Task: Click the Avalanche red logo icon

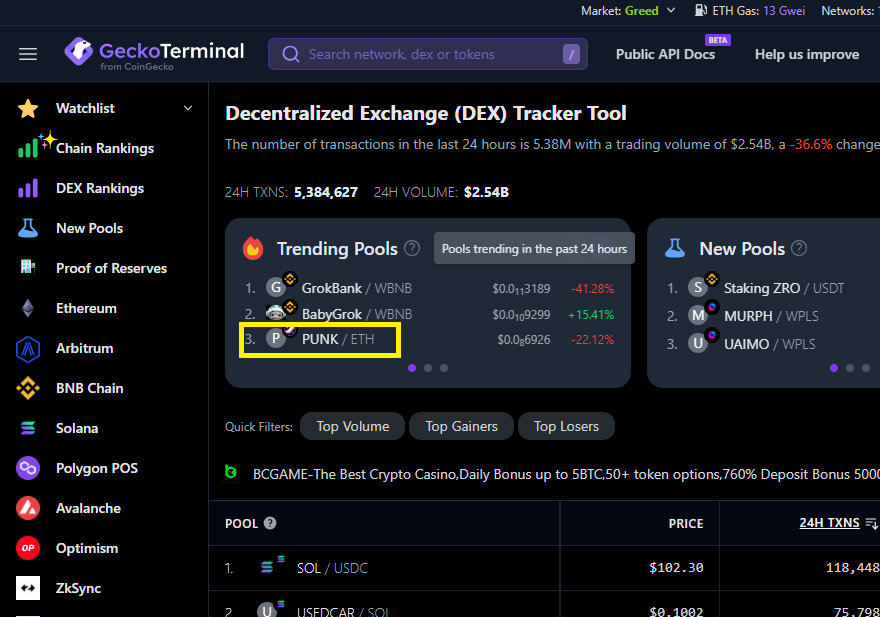Action: tap(28, 508)
